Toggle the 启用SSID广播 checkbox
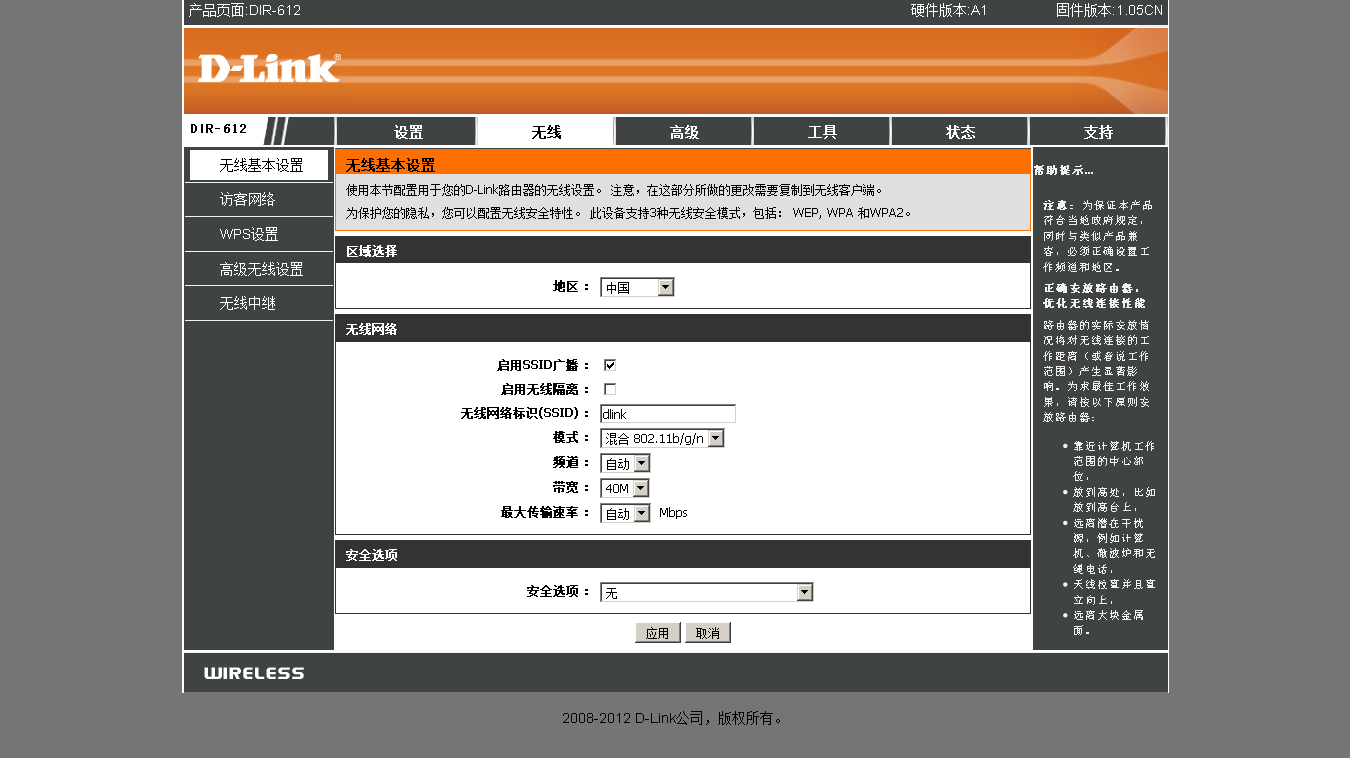Viewport: 1350px width, 758px height. tap(610, 365)
